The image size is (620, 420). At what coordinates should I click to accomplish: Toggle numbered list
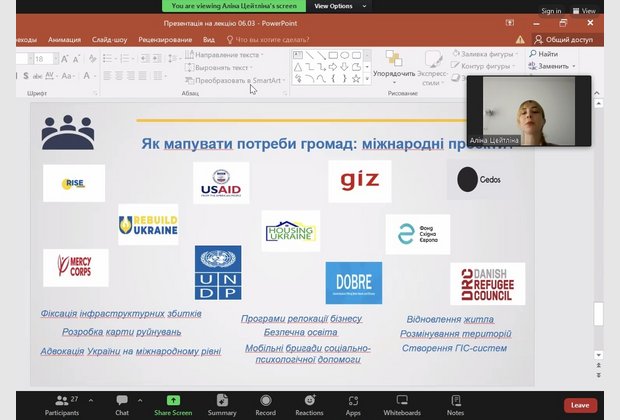[x=126, y=59]
